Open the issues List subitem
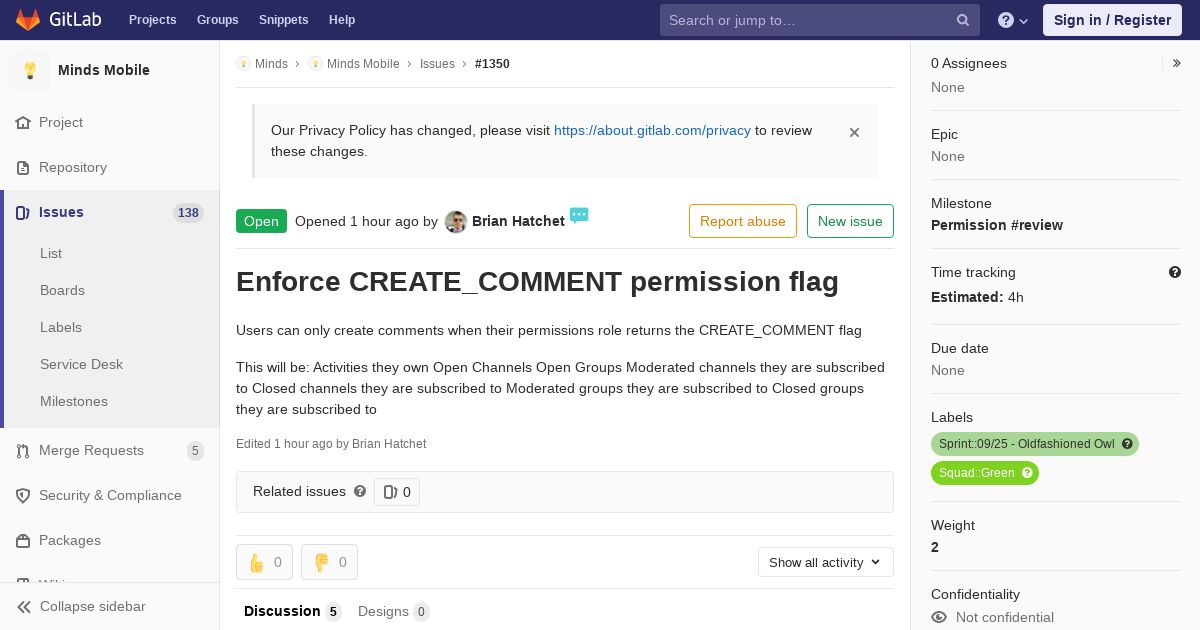This screenshot has height=630, width=1200. coord(51,253)
